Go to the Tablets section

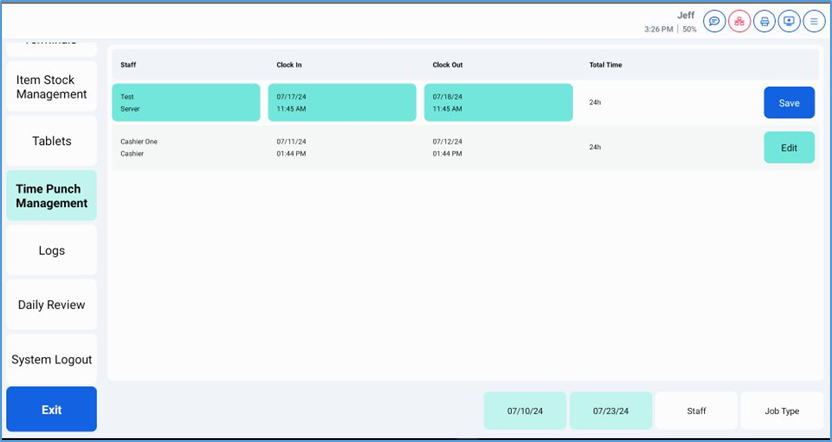[x=52, y=141]
